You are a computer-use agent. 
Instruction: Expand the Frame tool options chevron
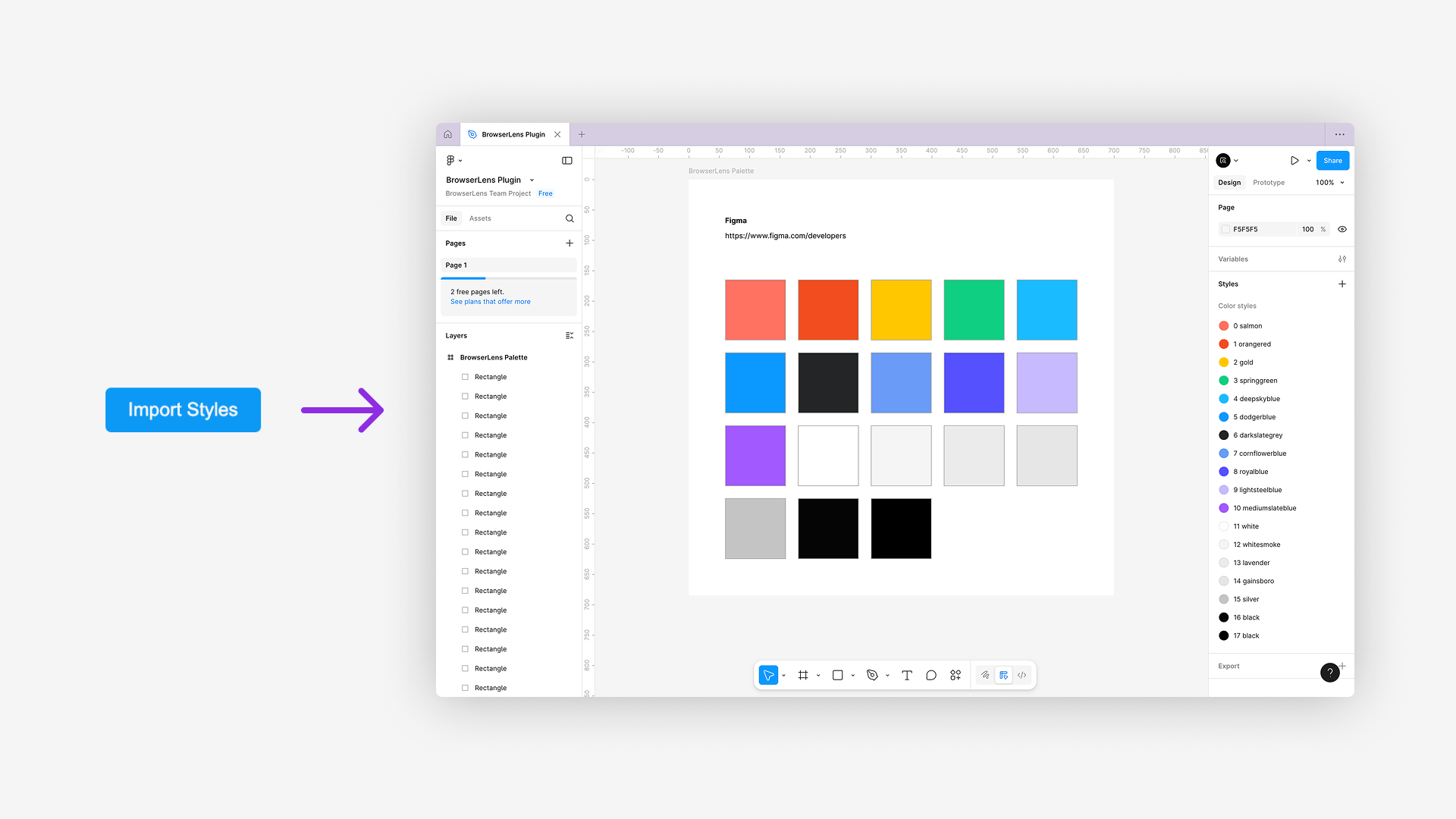pyautogui.click(x=818, y=676)
